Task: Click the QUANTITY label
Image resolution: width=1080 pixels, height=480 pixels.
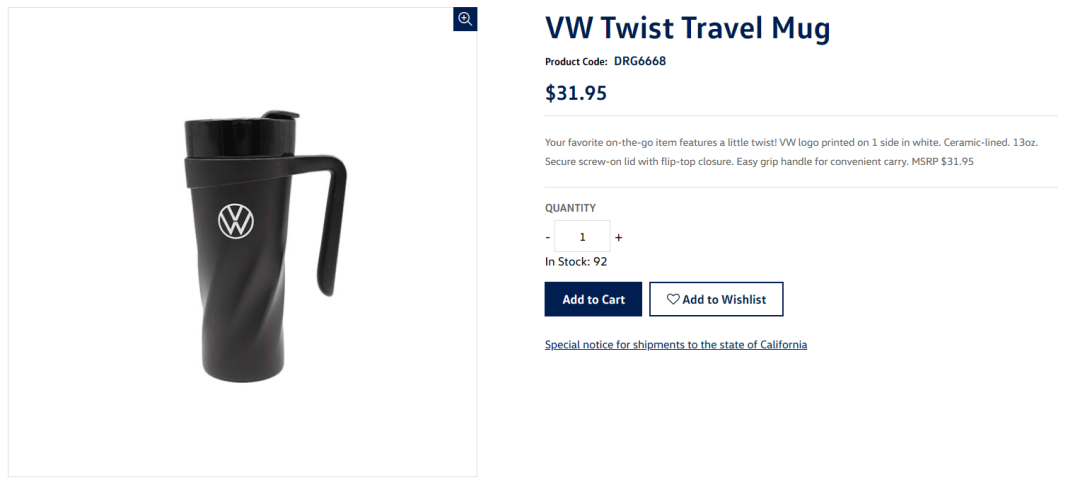Action: [570, 208]
